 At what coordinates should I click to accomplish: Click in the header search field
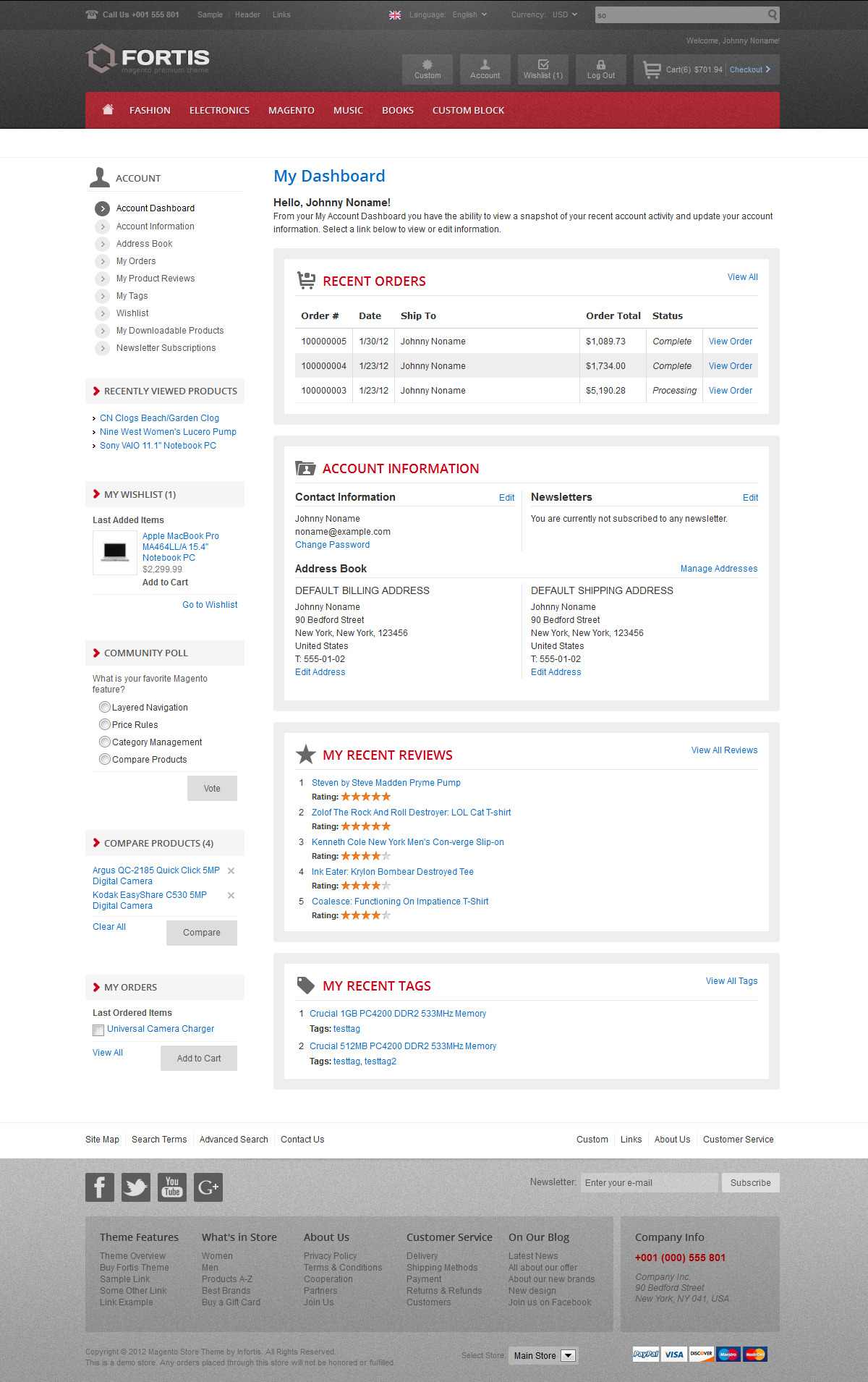pos(681,14)
